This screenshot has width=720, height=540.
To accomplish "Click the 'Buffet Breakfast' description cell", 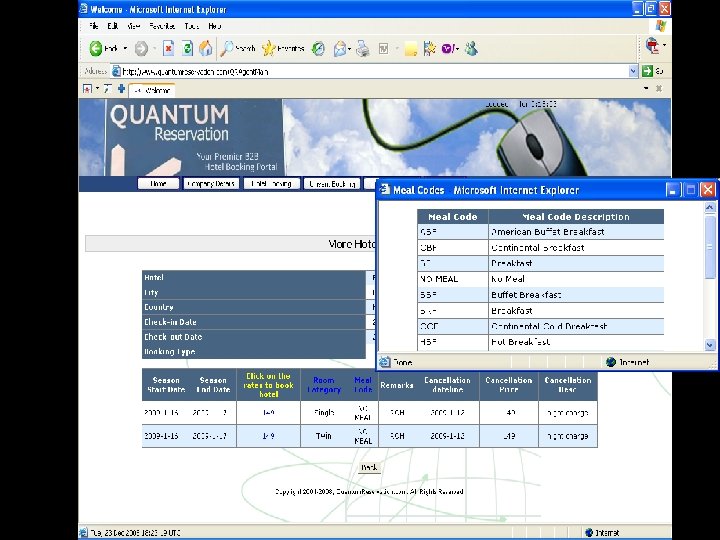I will pos(576,294).
